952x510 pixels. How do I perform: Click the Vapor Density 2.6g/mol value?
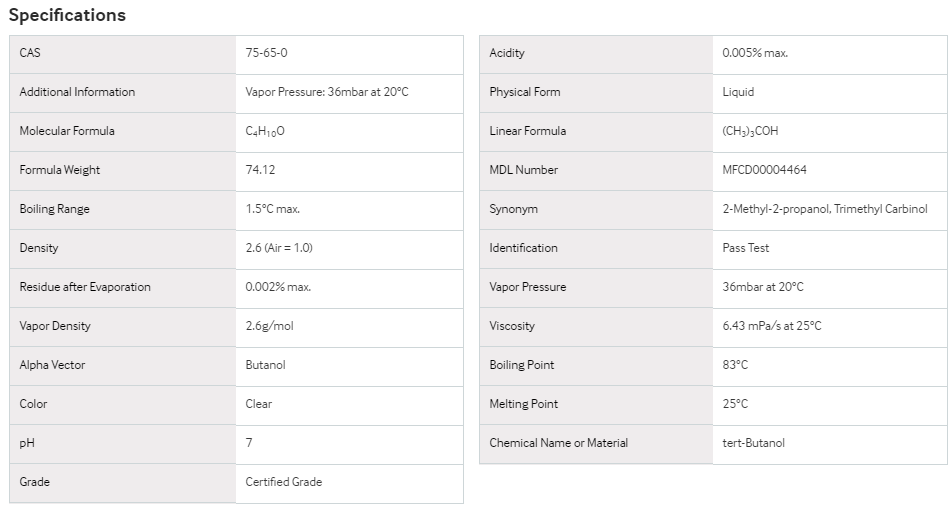[x=269, y=326]
